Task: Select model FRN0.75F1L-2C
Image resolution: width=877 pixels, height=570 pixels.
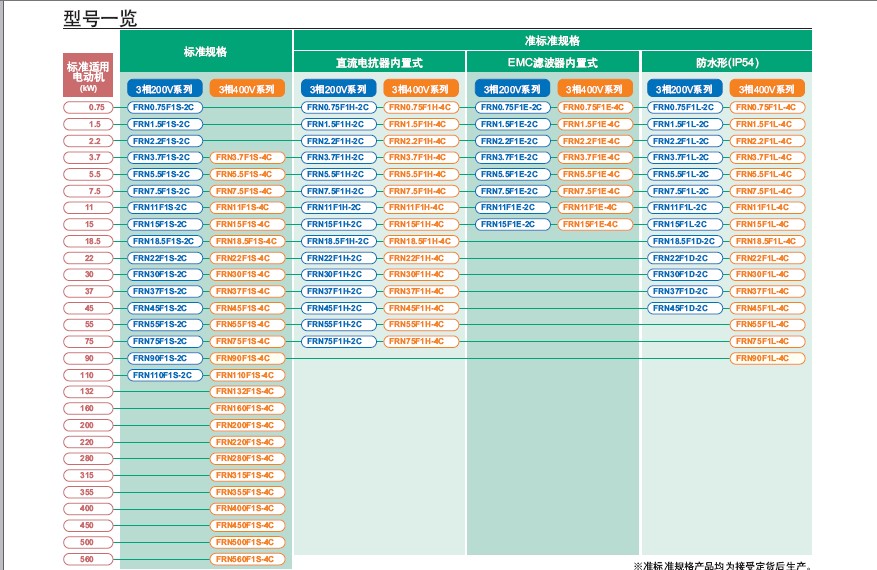Action: [x=685, y=107]
